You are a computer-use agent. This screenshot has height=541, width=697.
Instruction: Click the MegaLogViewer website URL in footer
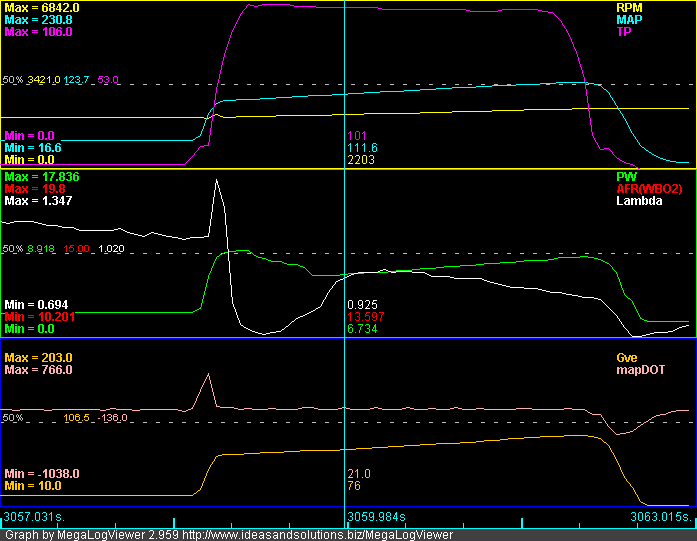[318, 534]
